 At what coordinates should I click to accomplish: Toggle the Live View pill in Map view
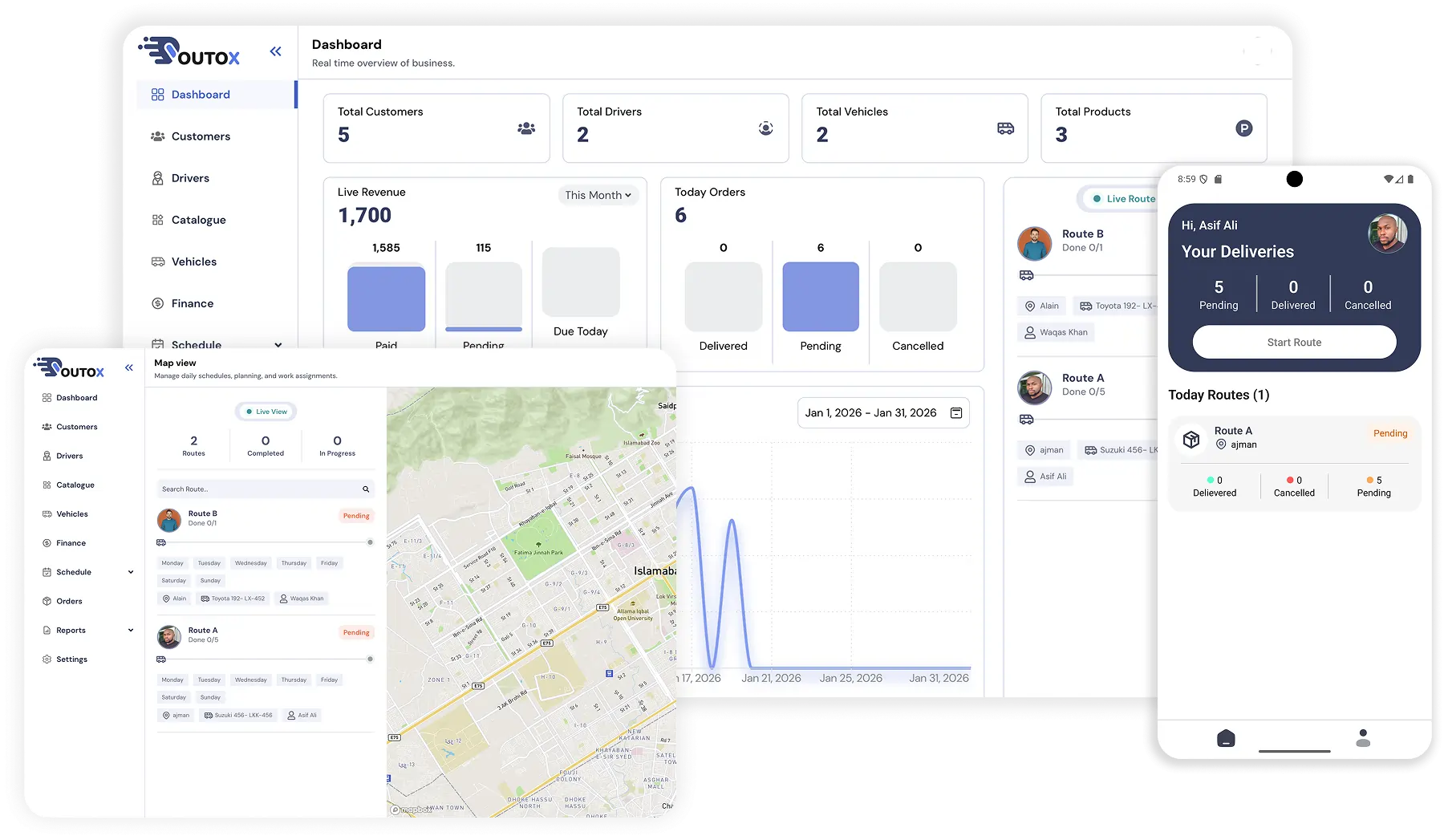click(x=266, y=412)
